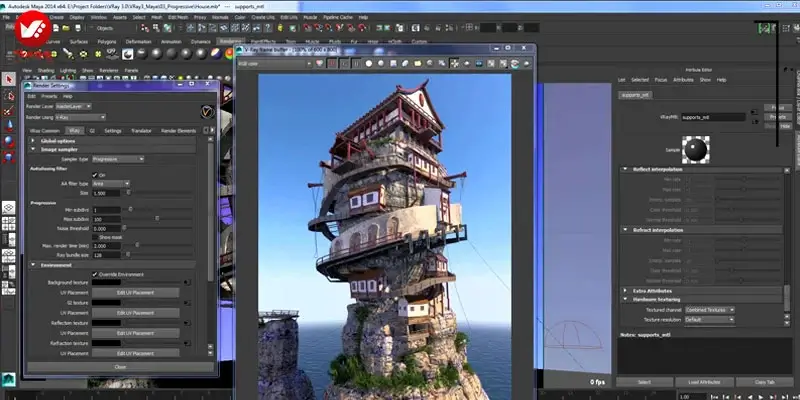Click the crosshair track mouse icon in frame buffer
800x400 pixels.
tap(454, 63)
